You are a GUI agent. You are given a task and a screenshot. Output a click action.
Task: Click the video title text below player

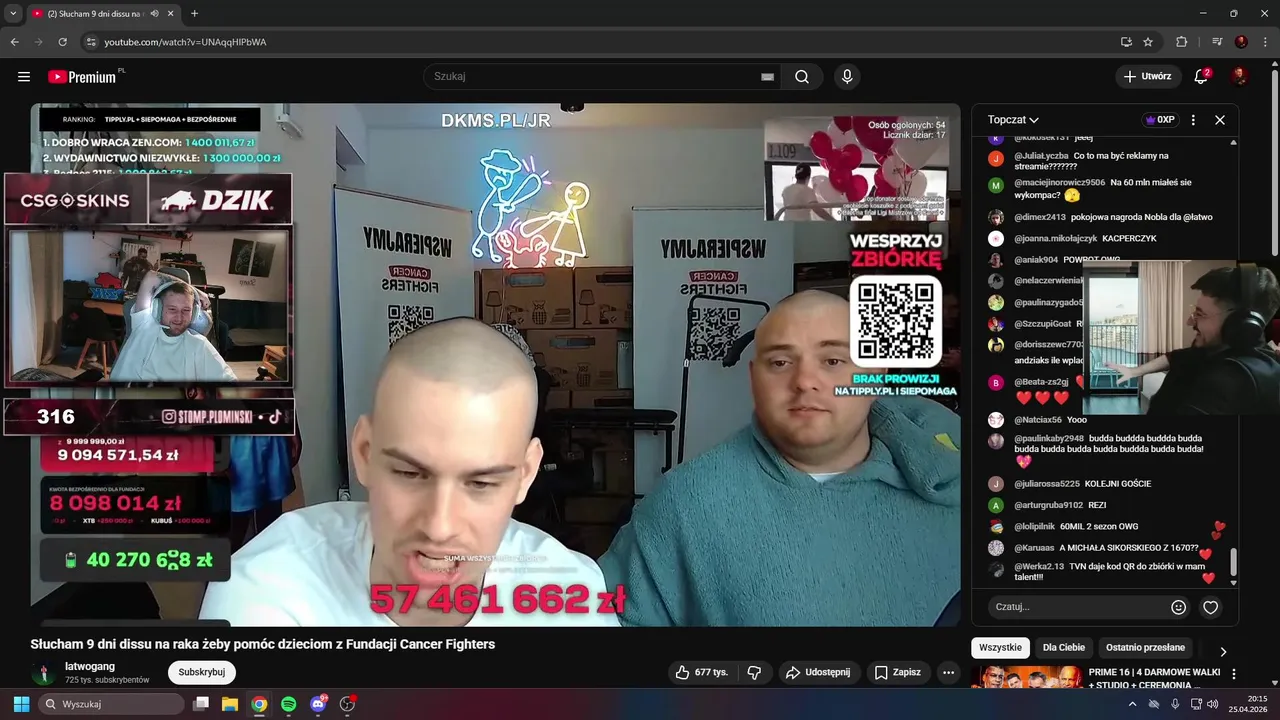[262, 644]
